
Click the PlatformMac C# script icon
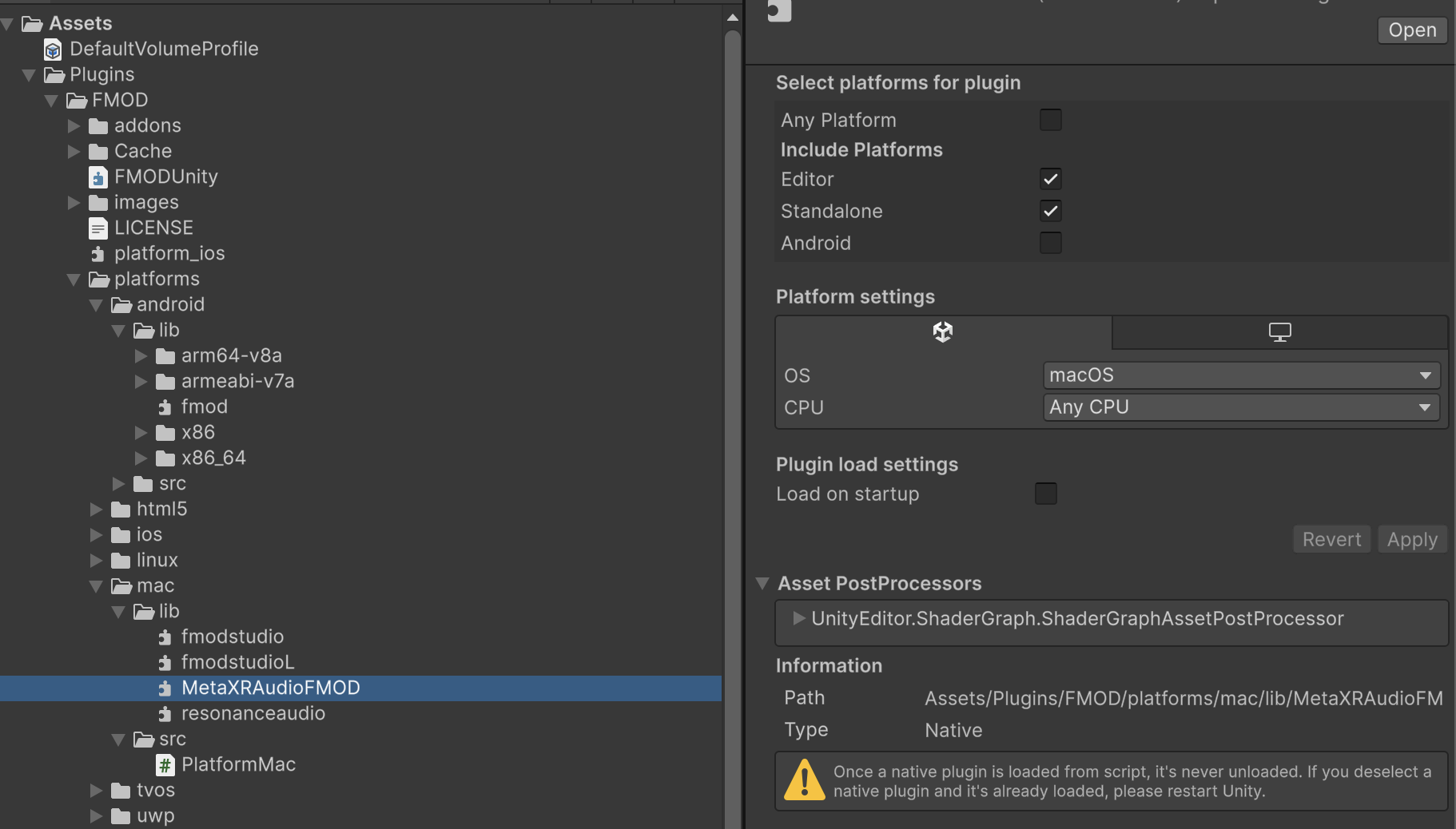pyautogui.click(x=165, y=765)
